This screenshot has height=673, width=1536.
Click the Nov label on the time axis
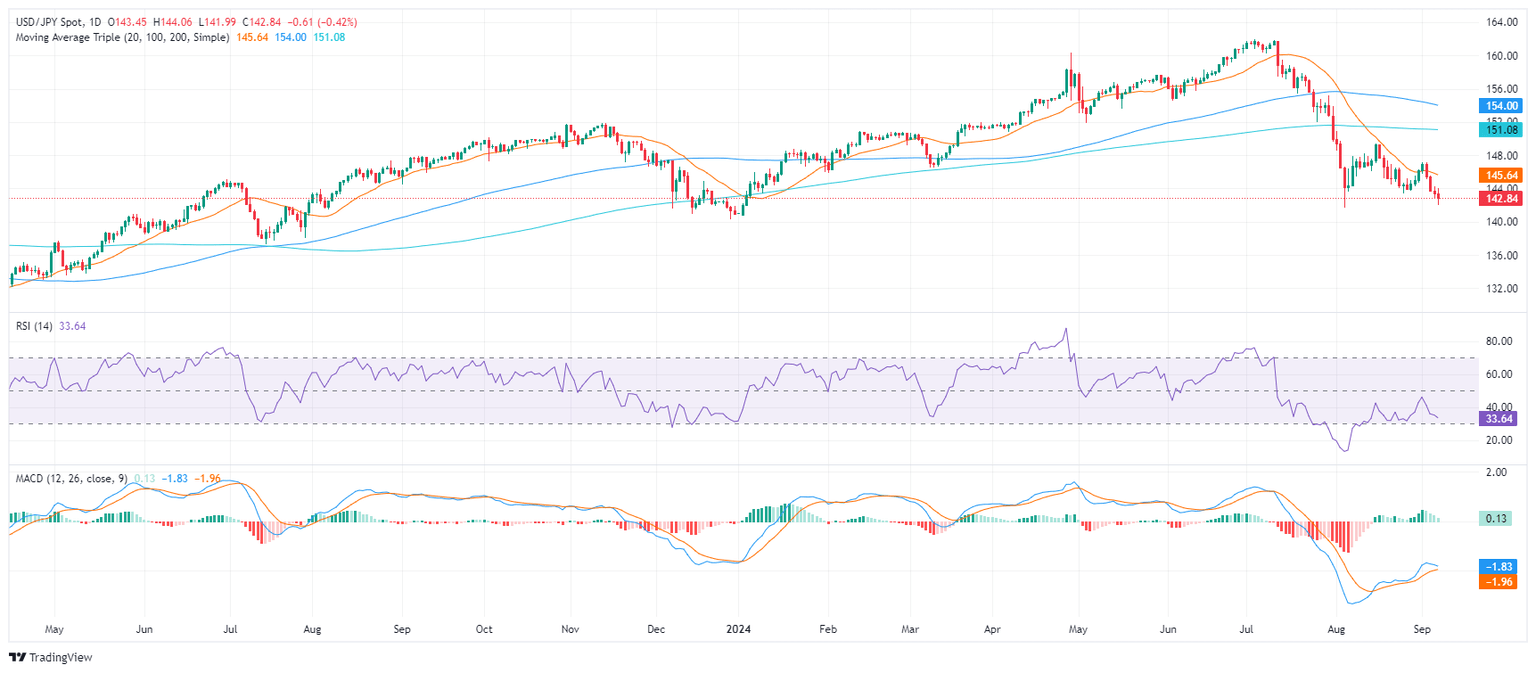(569, 631)
